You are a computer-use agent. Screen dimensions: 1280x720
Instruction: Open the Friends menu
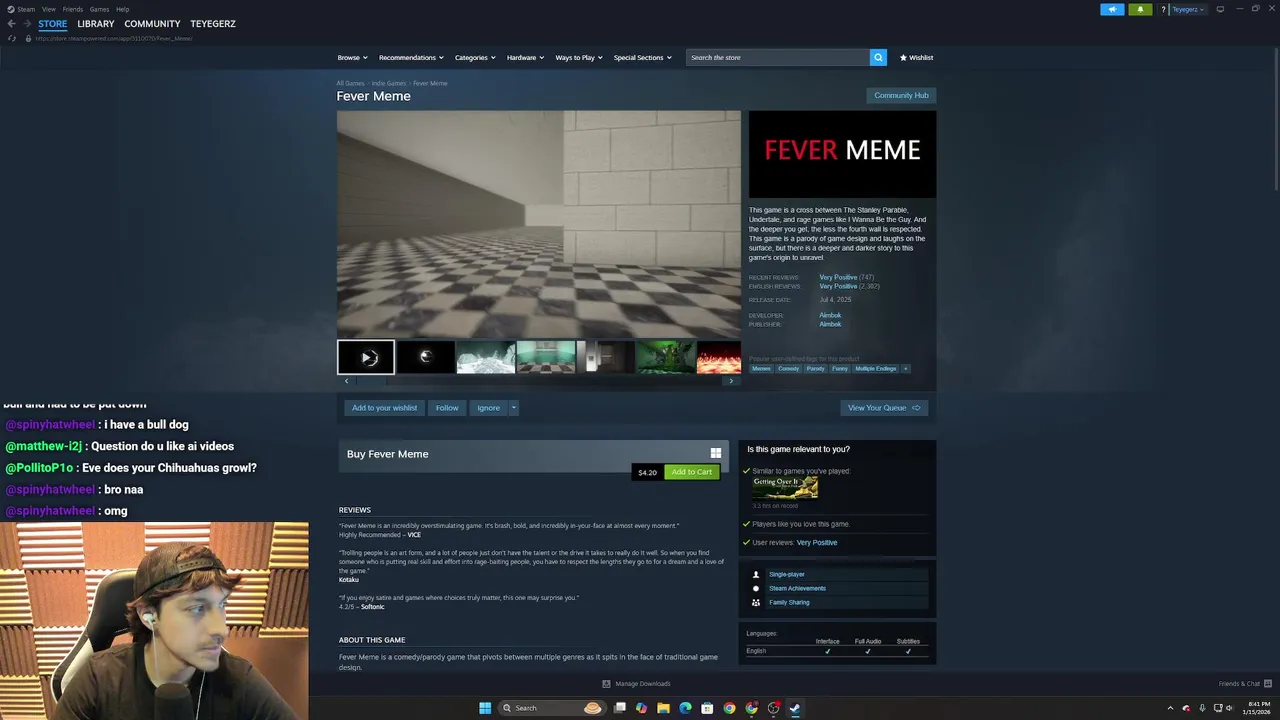(72, 9)
